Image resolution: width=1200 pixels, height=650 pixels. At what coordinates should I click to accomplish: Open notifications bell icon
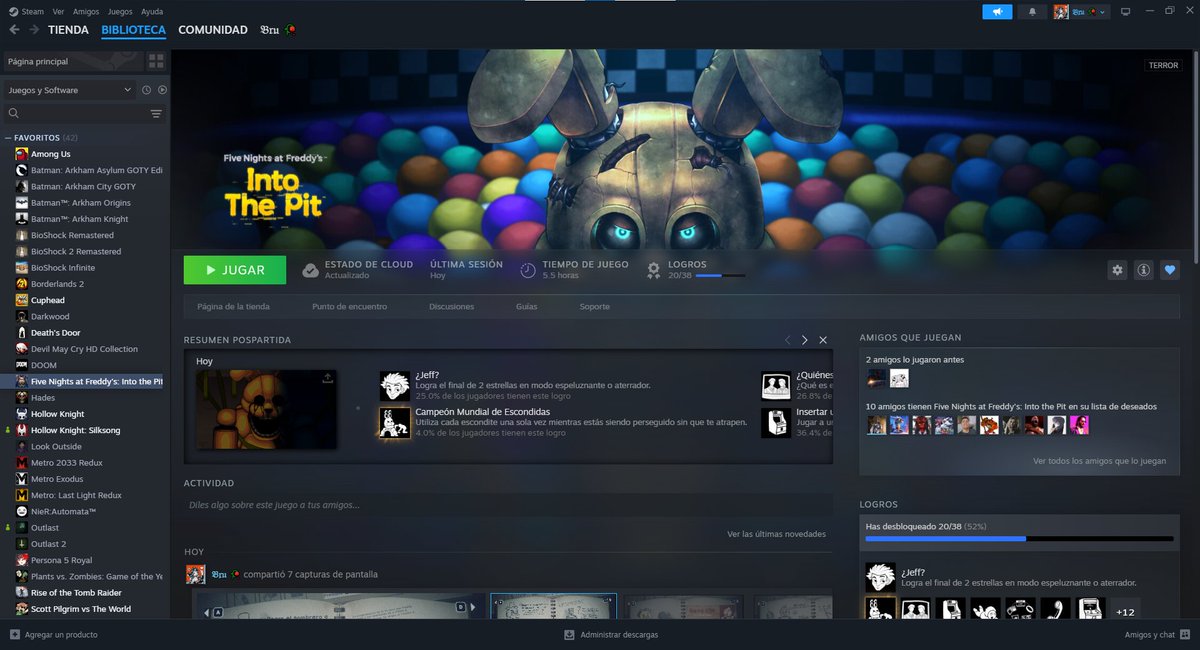click(x=1032, y=12)
